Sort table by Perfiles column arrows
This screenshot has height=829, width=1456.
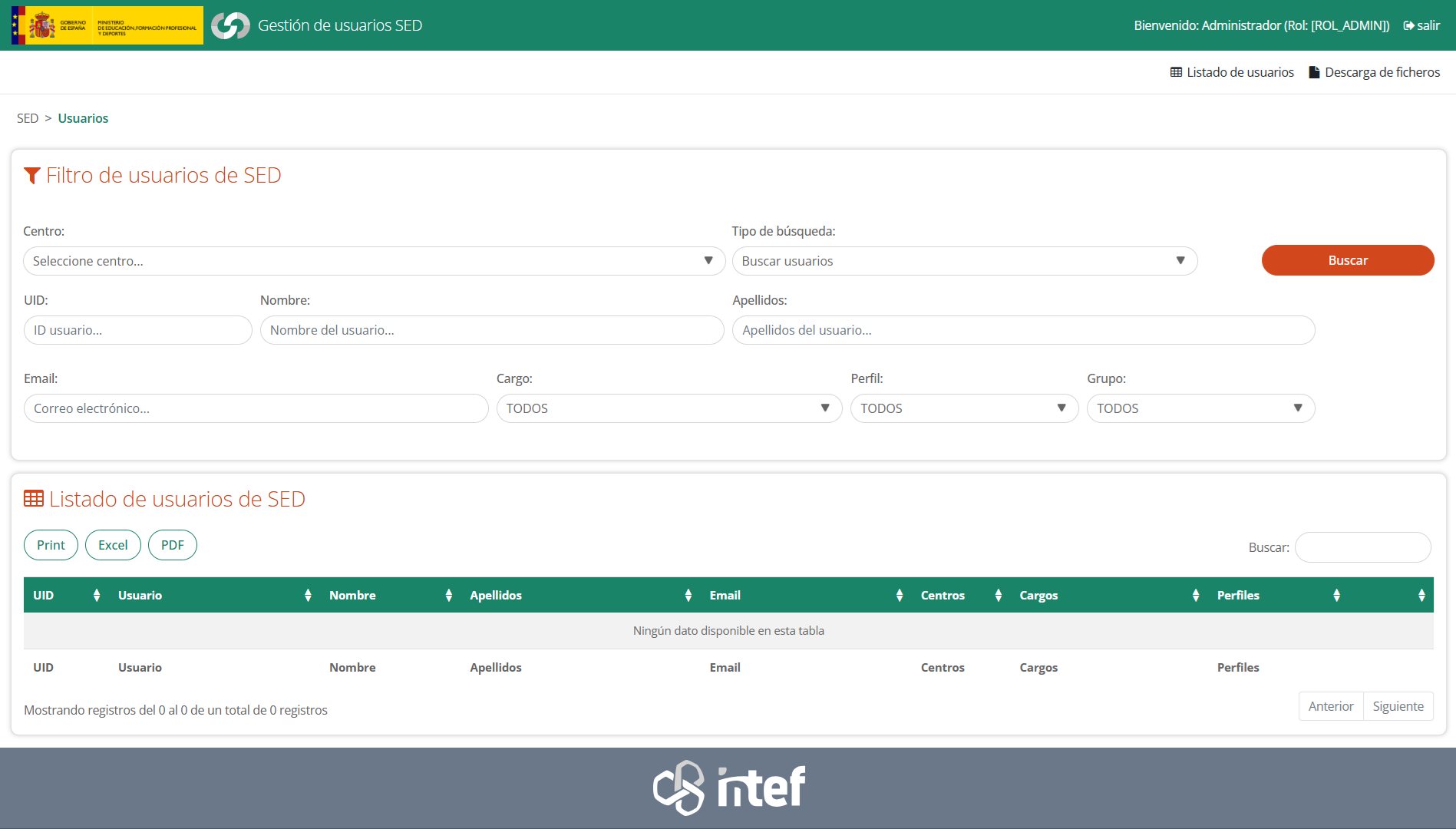(x=1337, y=595)
